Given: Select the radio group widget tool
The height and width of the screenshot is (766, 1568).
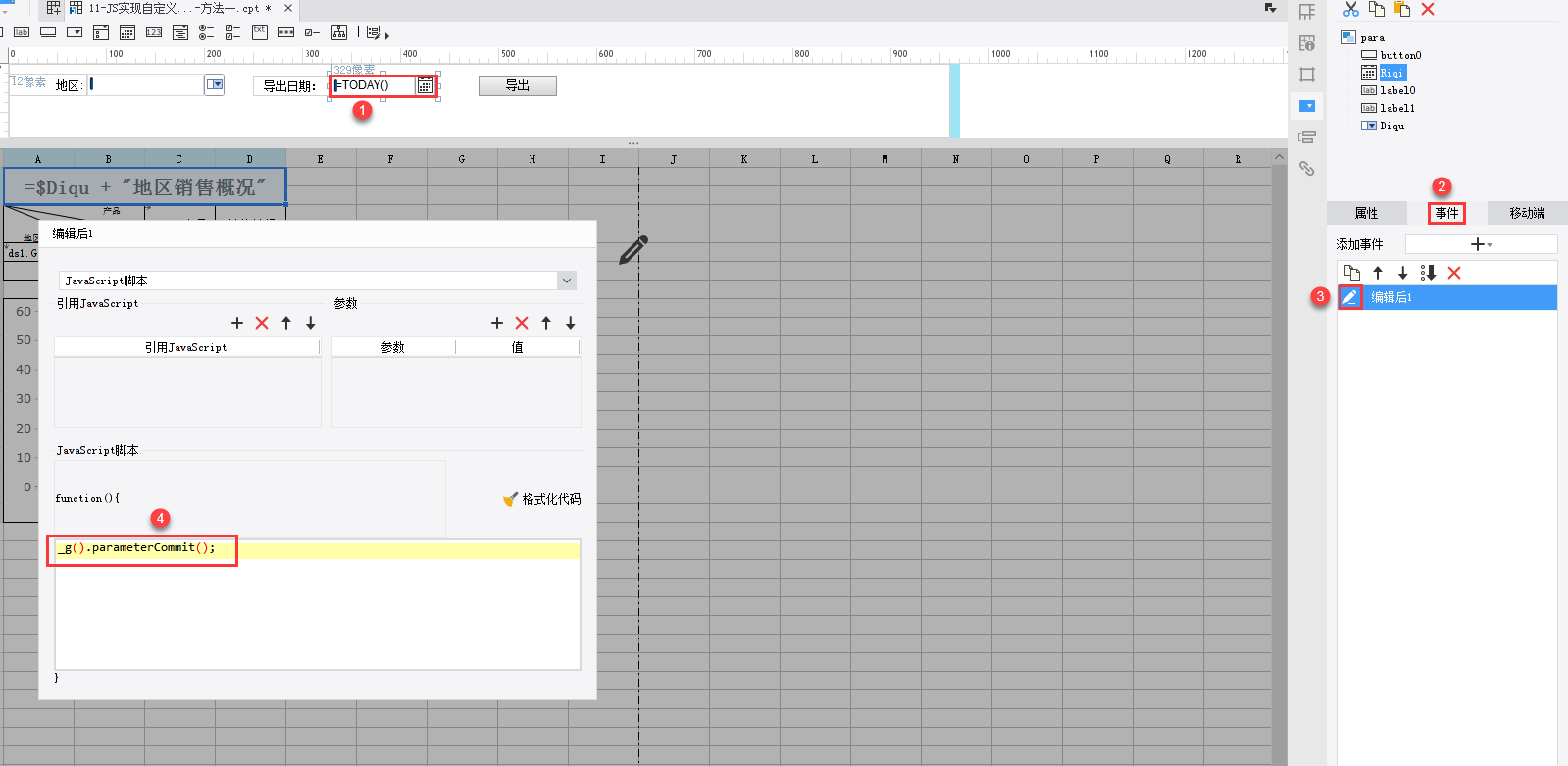Looking at the screenshot, I should (x=206, y=32).
